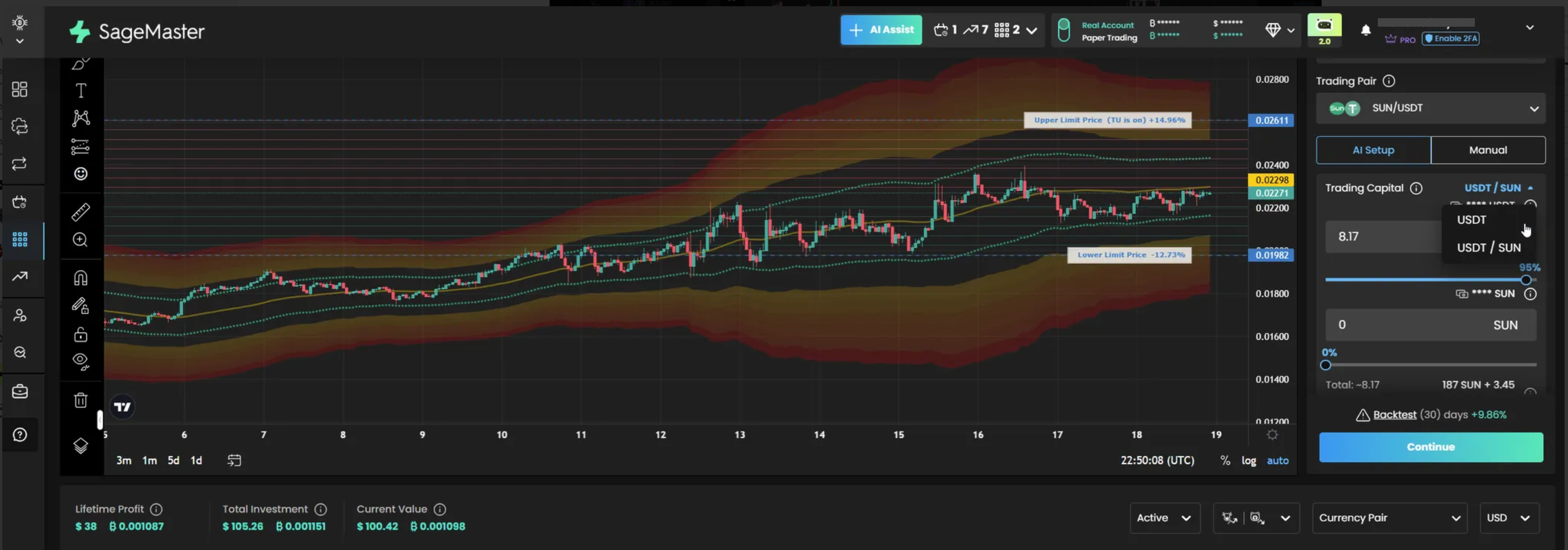1568x550 pixels.
Task: Toggle percent scale on the chart
Action: (1225, 460)
